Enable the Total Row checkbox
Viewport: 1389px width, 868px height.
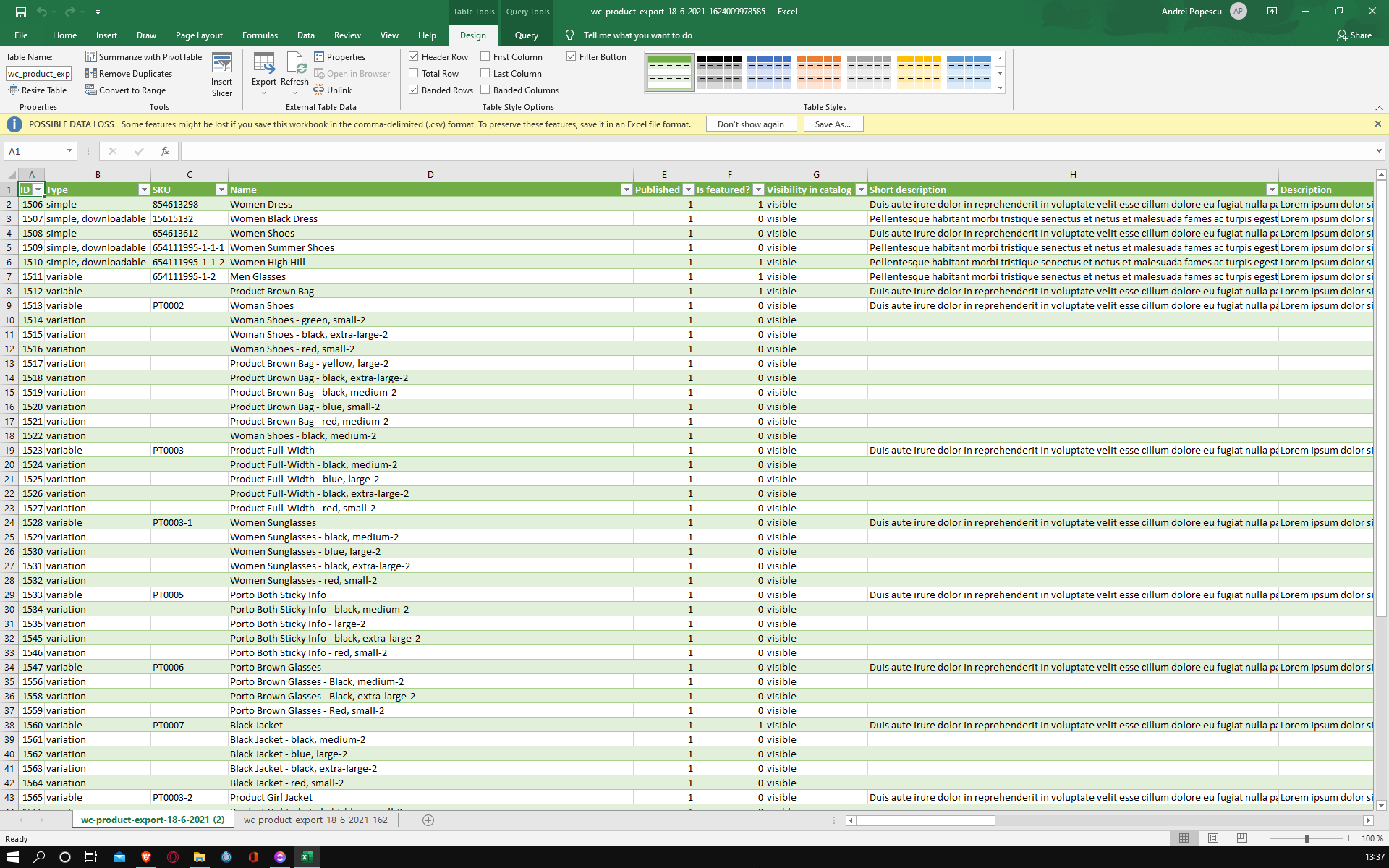tap(414, 73)
